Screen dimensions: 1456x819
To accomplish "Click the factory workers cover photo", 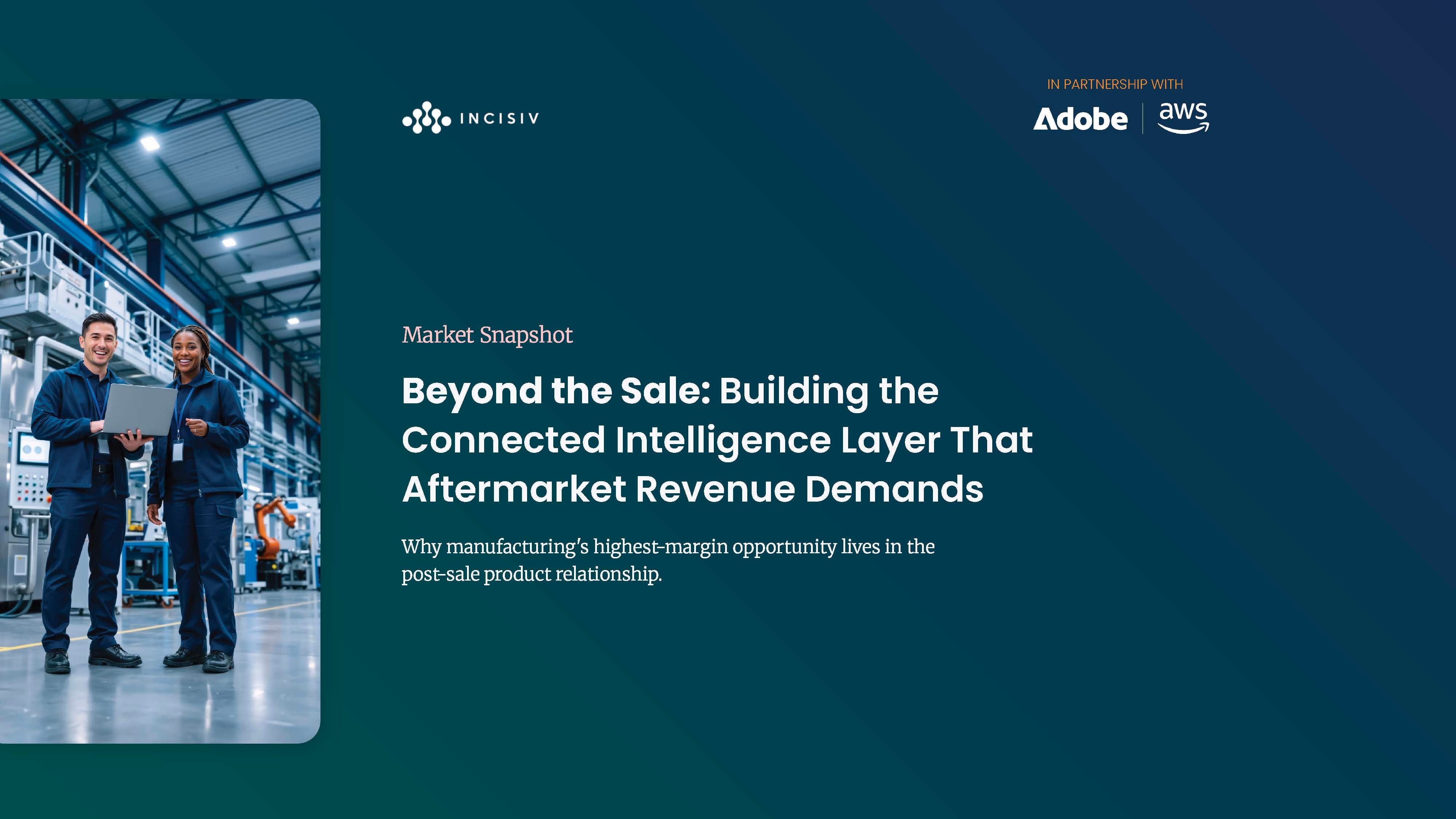I will (x=160, y=421).
